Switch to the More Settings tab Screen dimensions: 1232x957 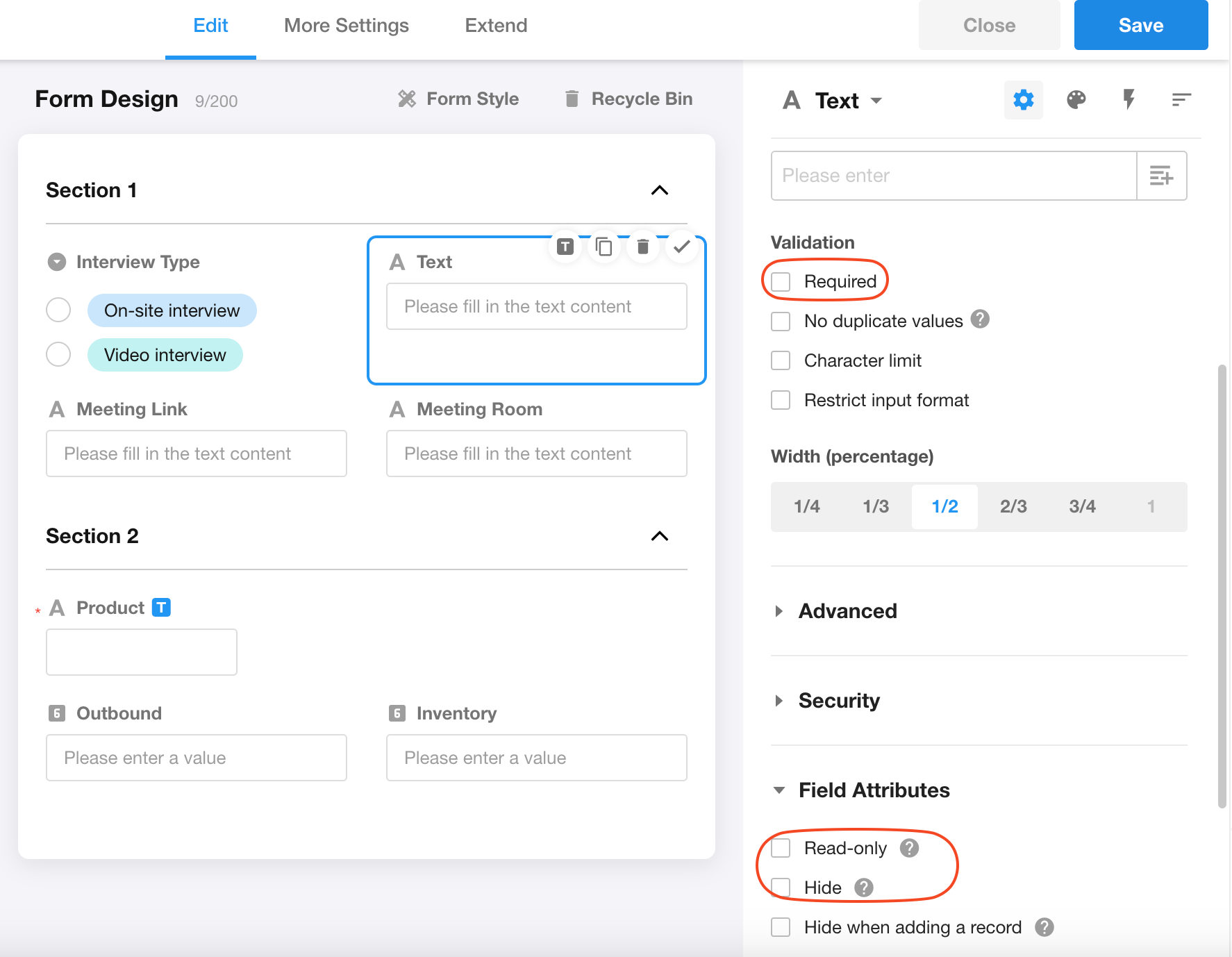pos(346,26)
